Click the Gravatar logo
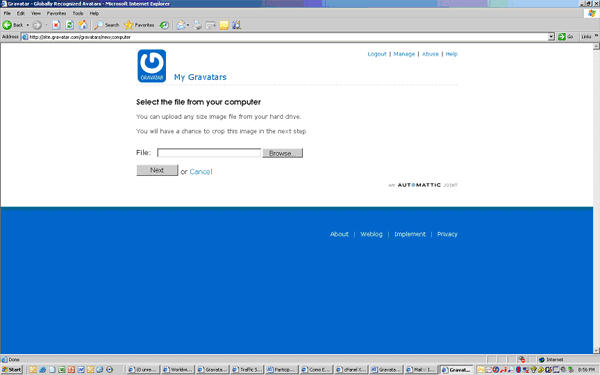Image resolution: width=600 pixels, height=375 pixels. click(152, 66)
